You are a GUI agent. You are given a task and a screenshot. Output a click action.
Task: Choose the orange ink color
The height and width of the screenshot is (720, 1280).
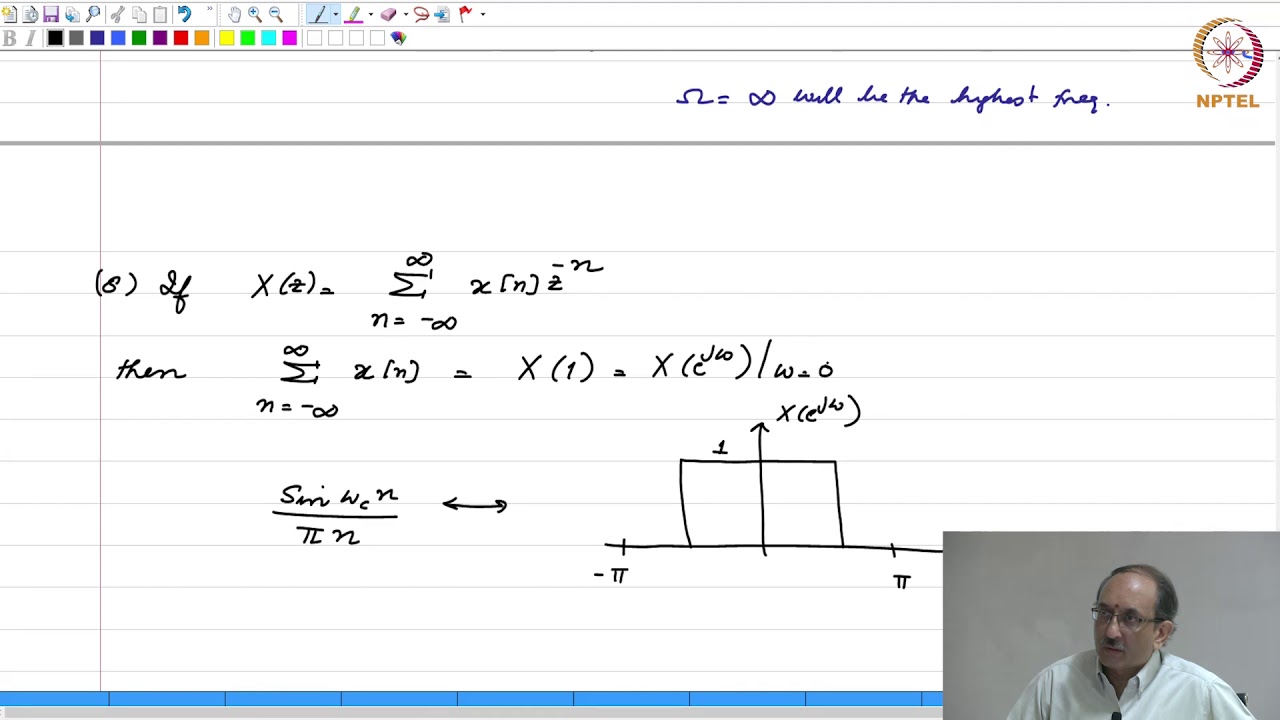click(202, 38)
